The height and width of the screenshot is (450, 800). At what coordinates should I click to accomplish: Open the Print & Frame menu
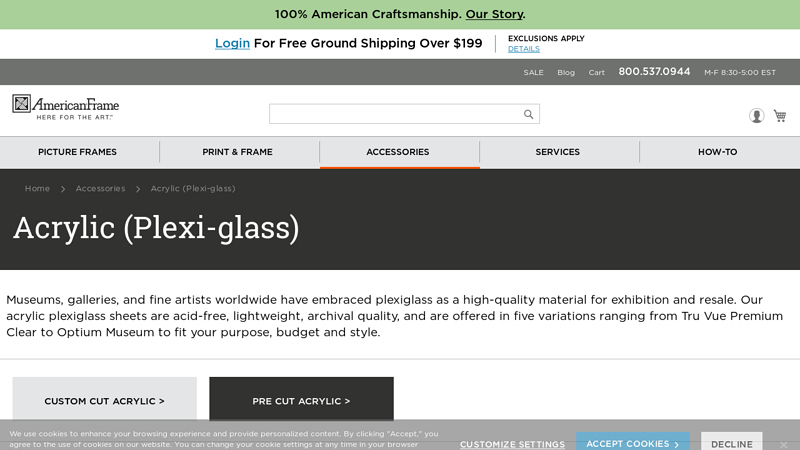pyautogui.click(x=238, y=152)
